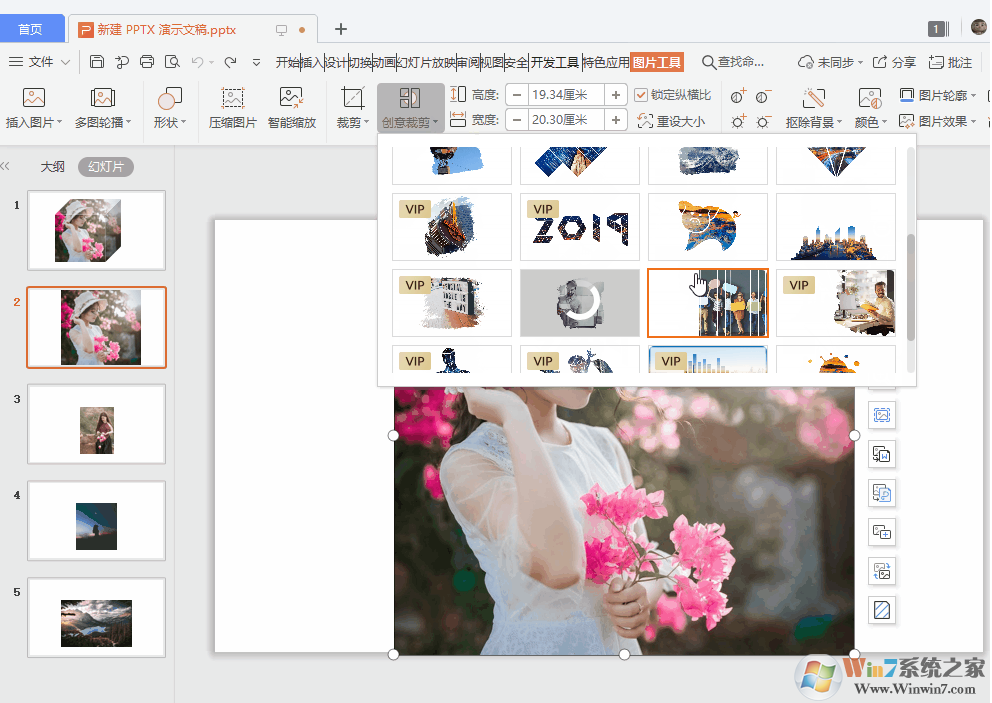
Task: Uncheck the 锁定纵横比 aspect ratio checkbox
Action: click(x=642, y=95)
